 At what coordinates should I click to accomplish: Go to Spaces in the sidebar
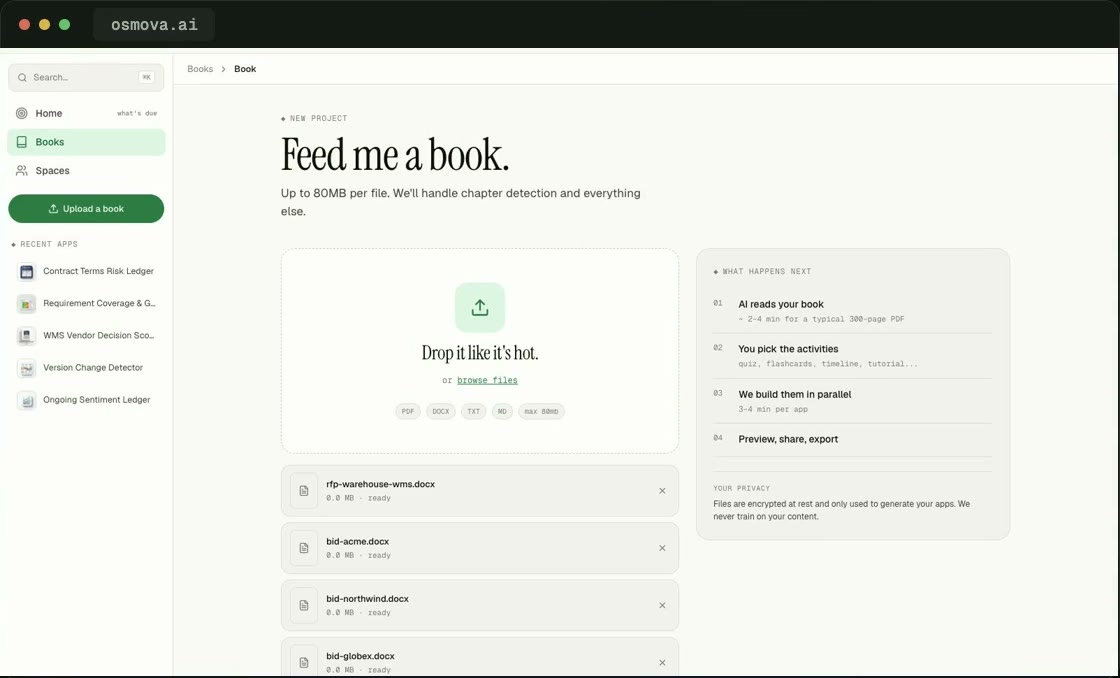86,171
